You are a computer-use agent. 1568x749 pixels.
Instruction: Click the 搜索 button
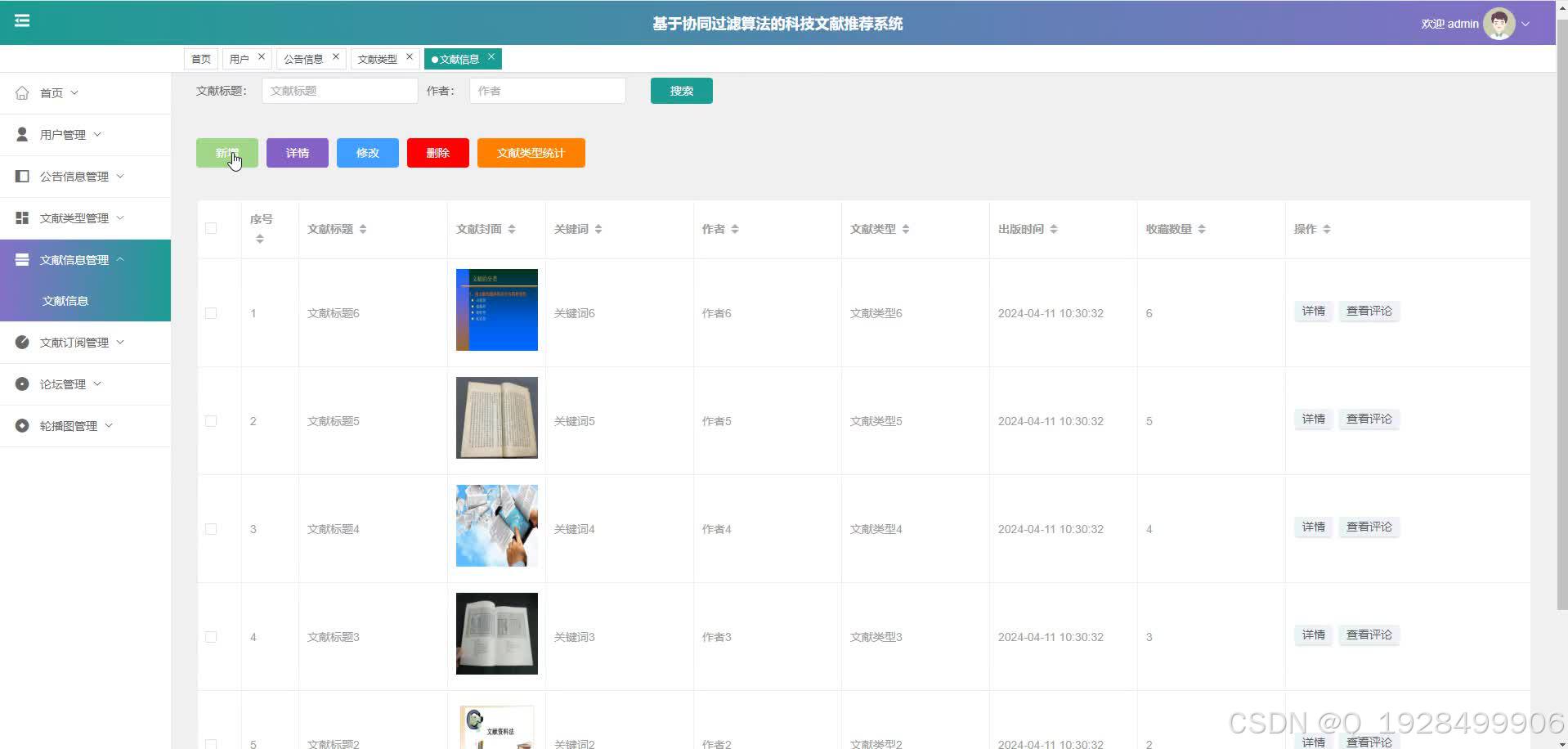pos(682,91)
